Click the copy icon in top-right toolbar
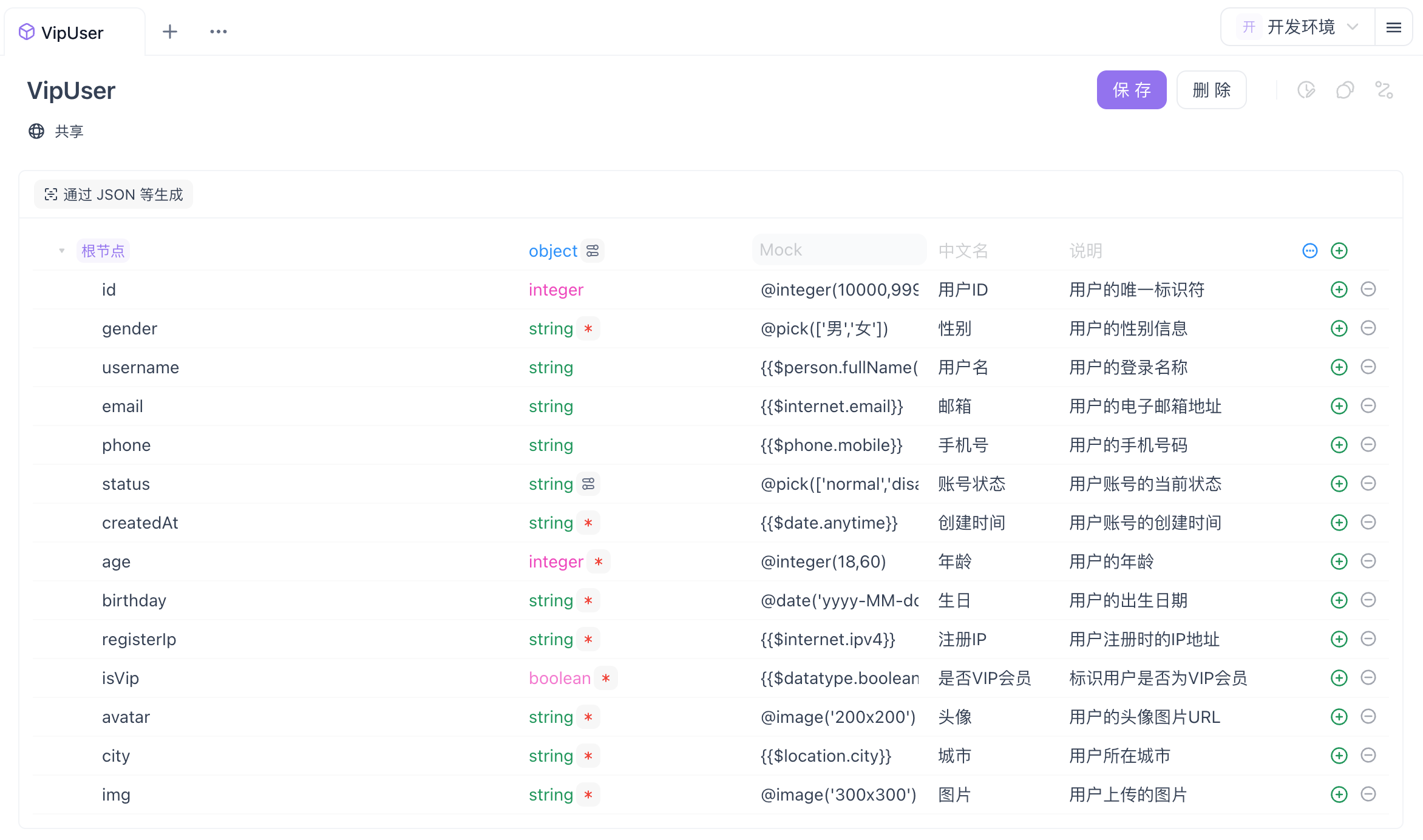1423x840 pixels. pyautogui.click(x=1345, y=90)
